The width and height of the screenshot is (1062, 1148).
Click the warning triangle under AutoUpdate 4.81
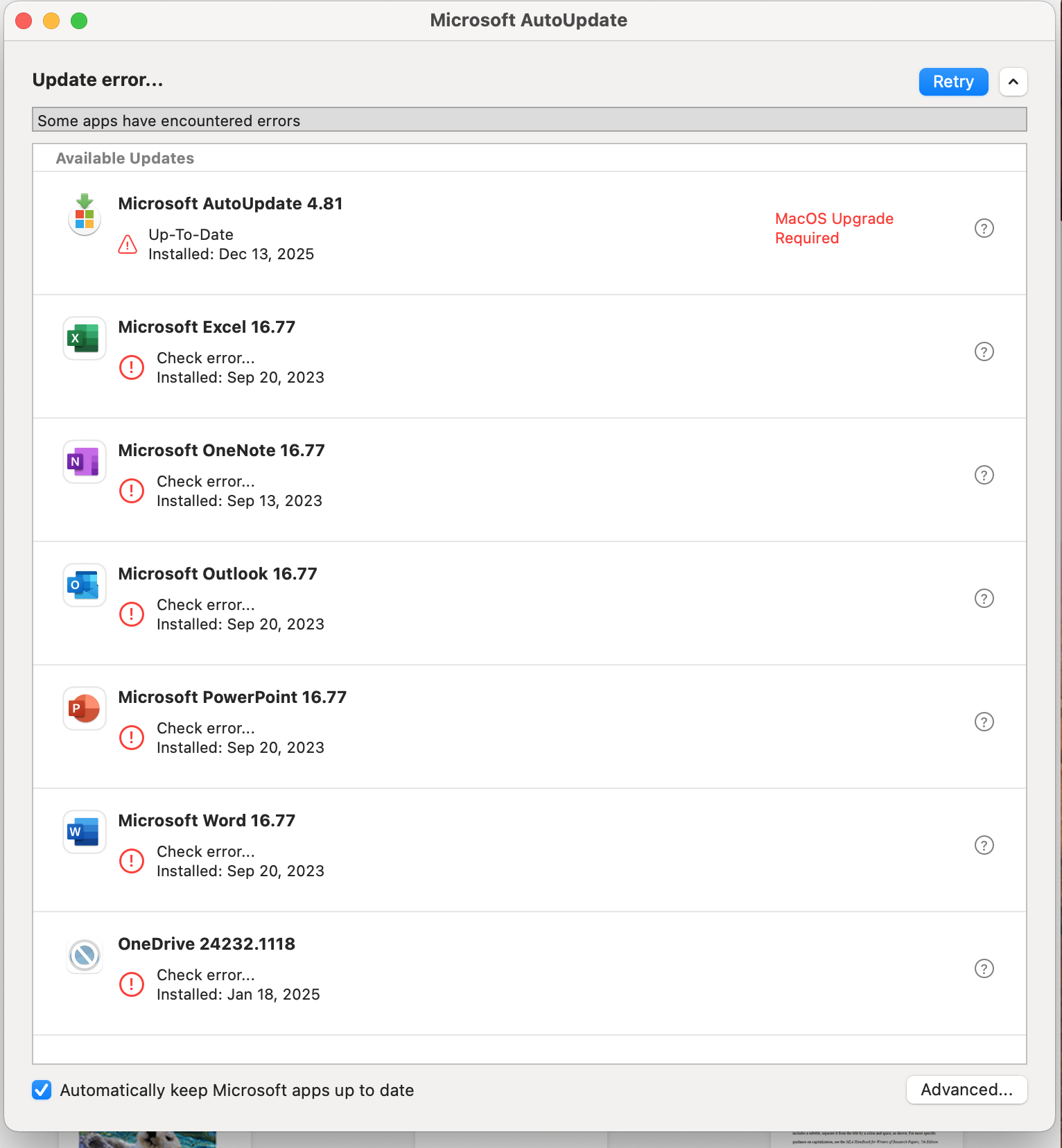click(x=128, y=244)
